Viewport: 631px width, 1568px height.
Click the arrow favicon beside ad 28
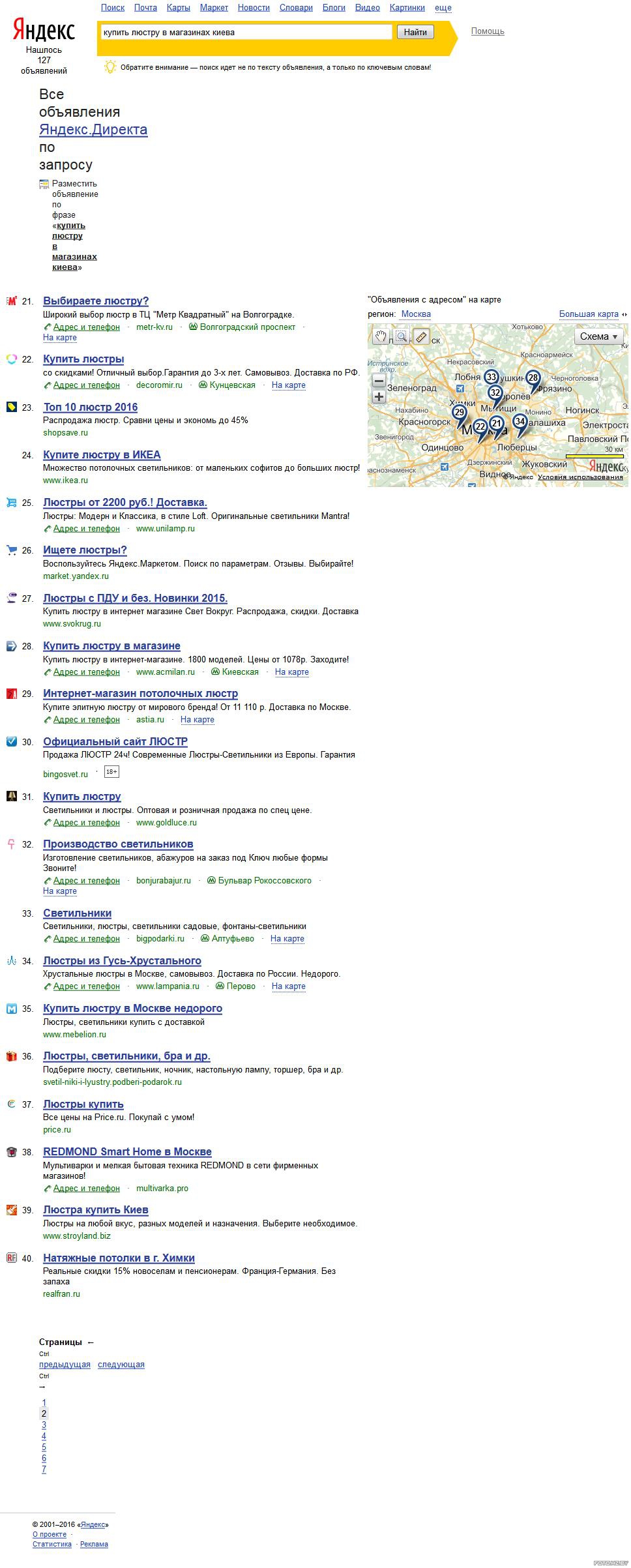click(x=12, y=645)
